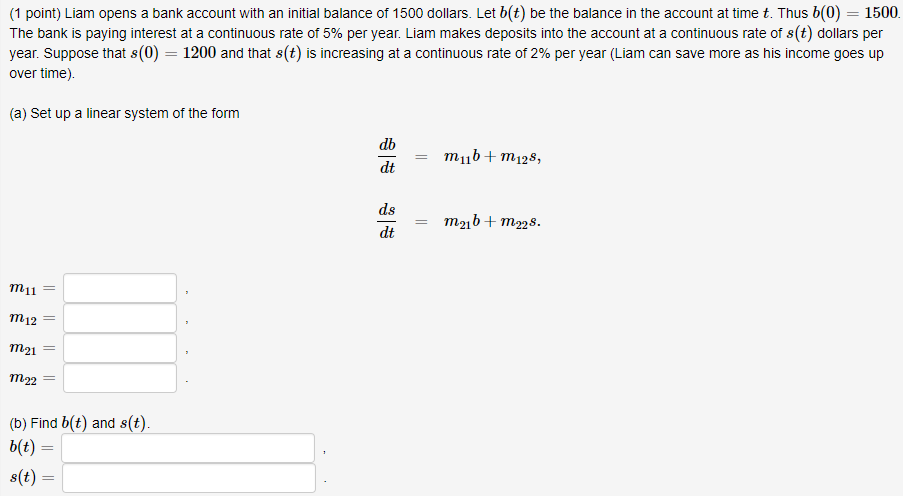The height and width of the screenshot is (496, 903).
Task: Click the s(t) answer input field
Action: pyautogui.click(x=189, y=478)
